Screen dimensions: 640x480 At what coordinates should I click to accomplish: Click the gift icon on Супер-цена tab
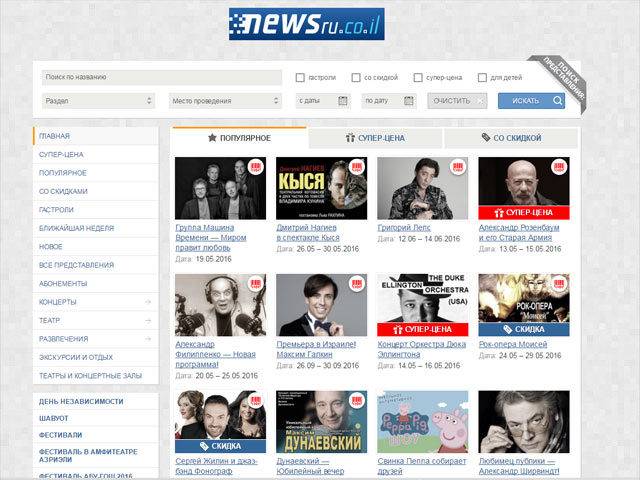coord(350,138)
